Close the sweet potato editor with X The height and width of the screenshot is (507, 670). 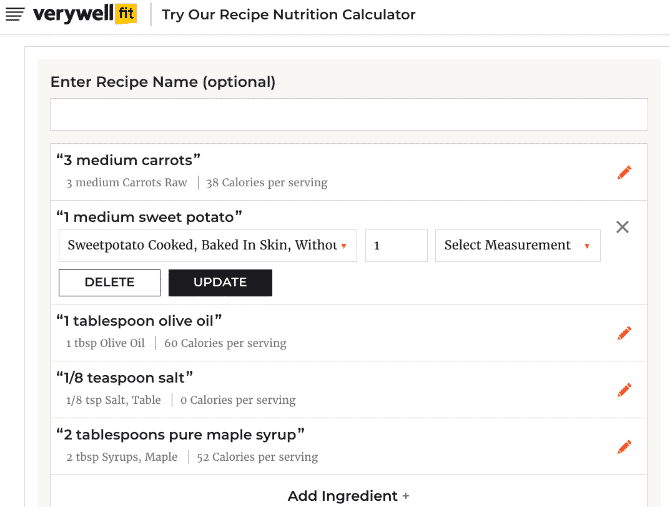pos(622,227)
